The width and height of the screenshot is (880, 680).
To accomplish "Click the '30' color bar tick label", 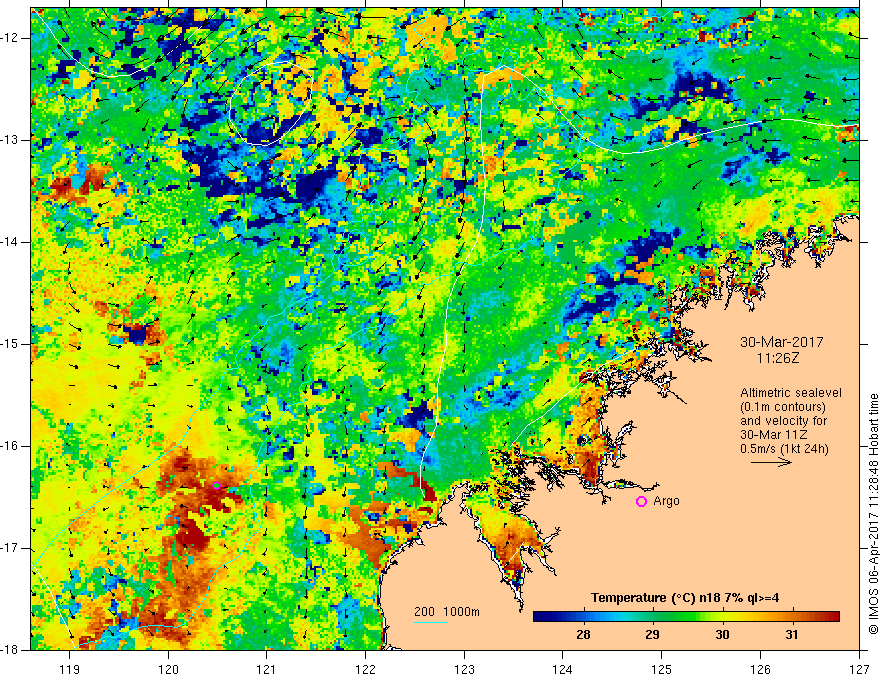I will click(x=722, y=635).
